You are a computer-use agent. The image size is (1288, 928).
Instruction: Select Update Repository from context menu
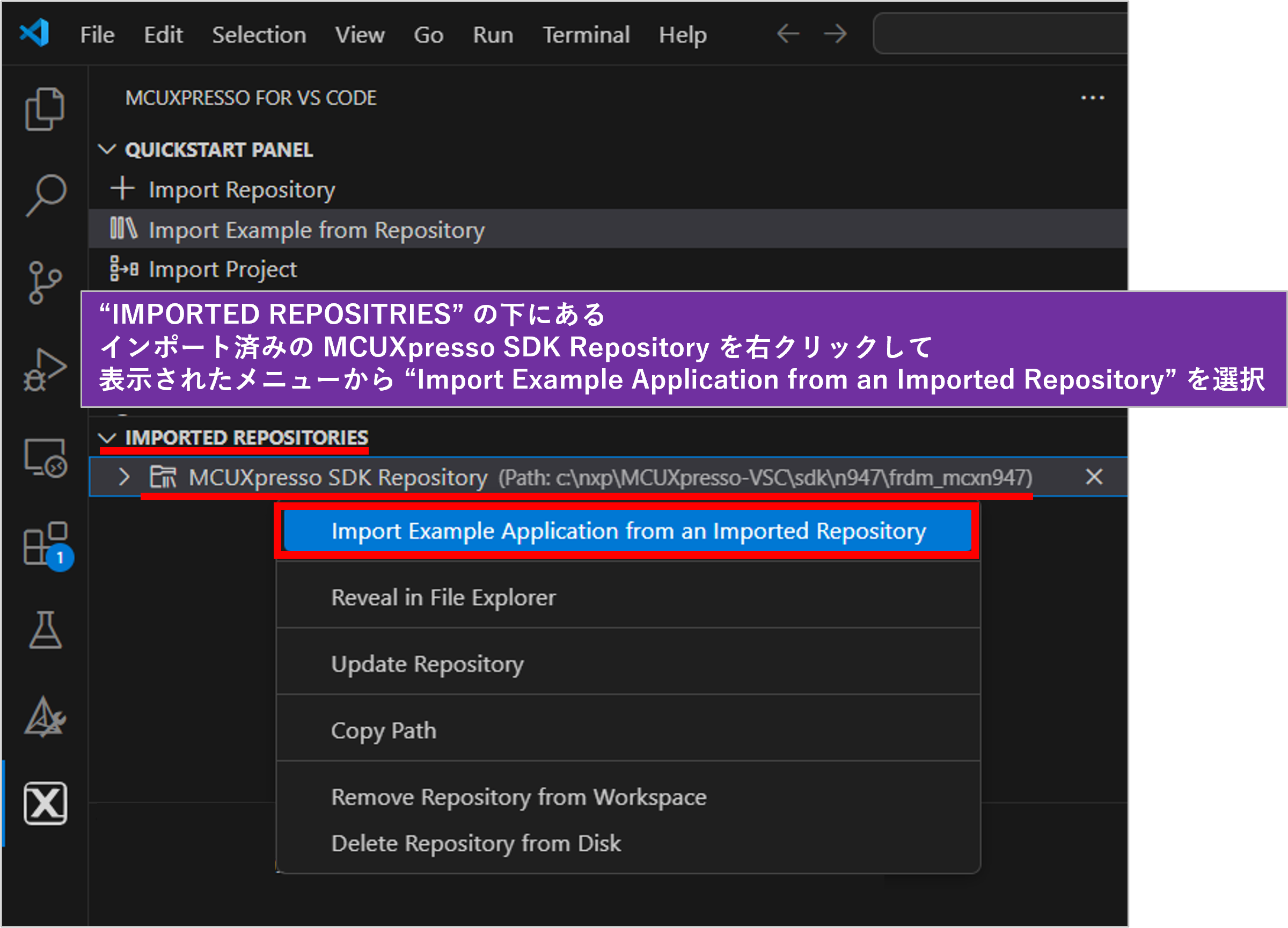pos(427,664)
